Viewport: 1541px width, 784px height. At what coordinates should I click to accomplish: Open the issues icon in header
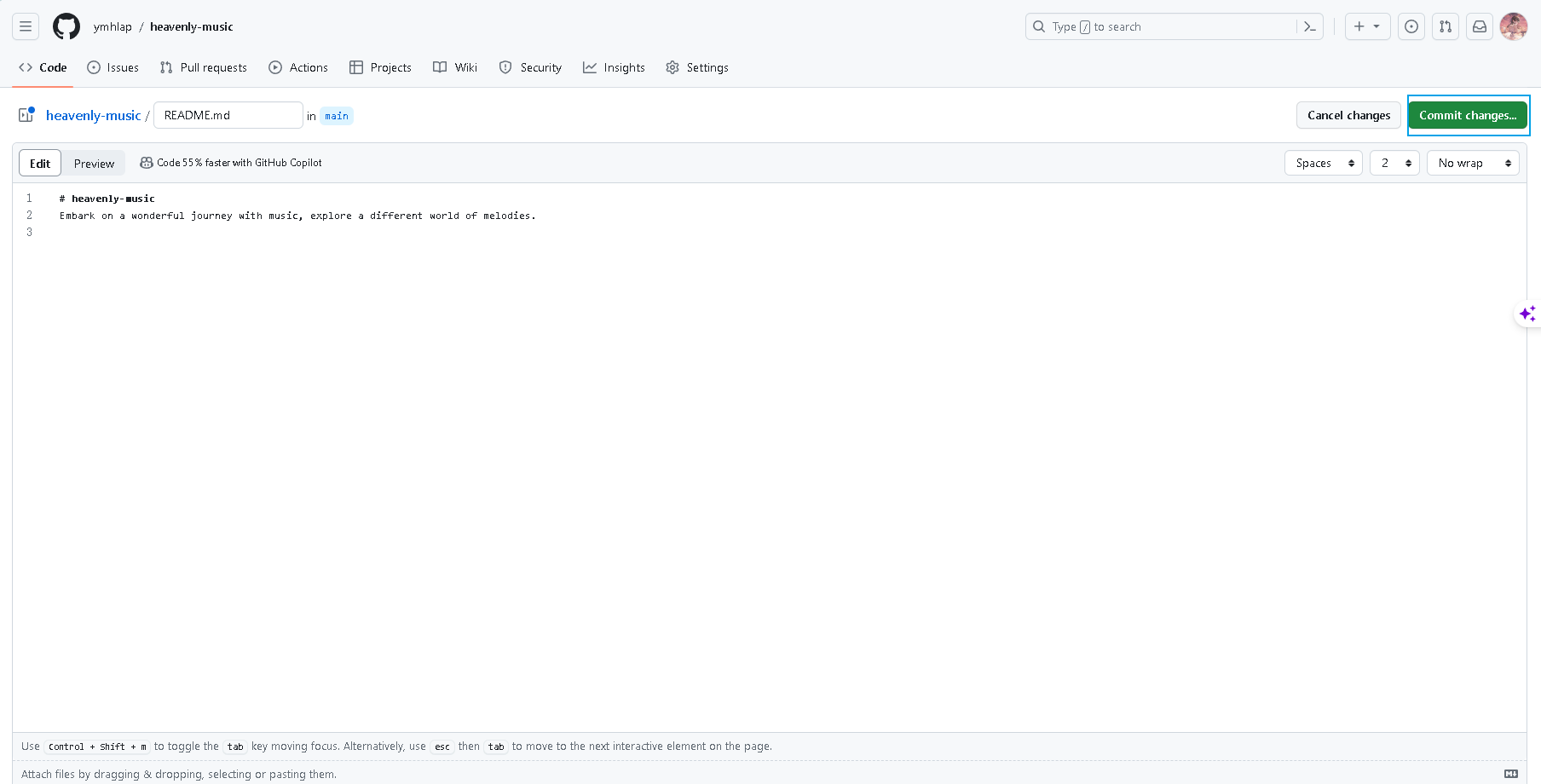click(x=1411, y=26)
